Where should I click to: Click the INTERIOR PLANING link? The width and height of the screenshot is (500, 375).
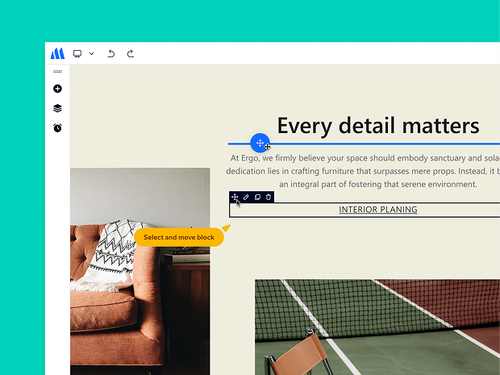[x=378, y=209]
